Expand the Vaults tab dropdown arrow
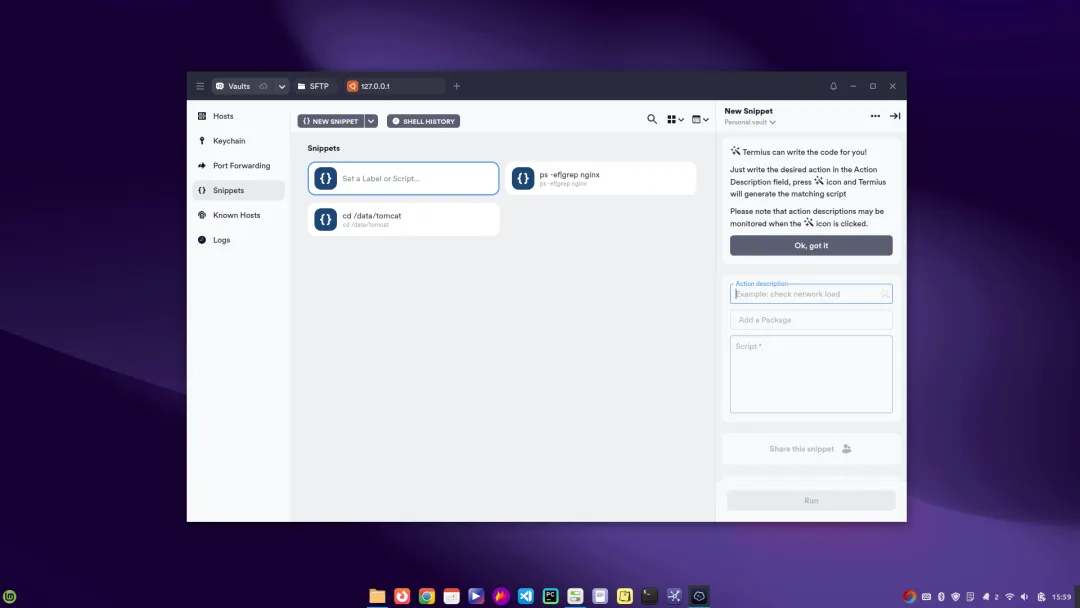1080x608 pixels. click(x=282, y=87)
